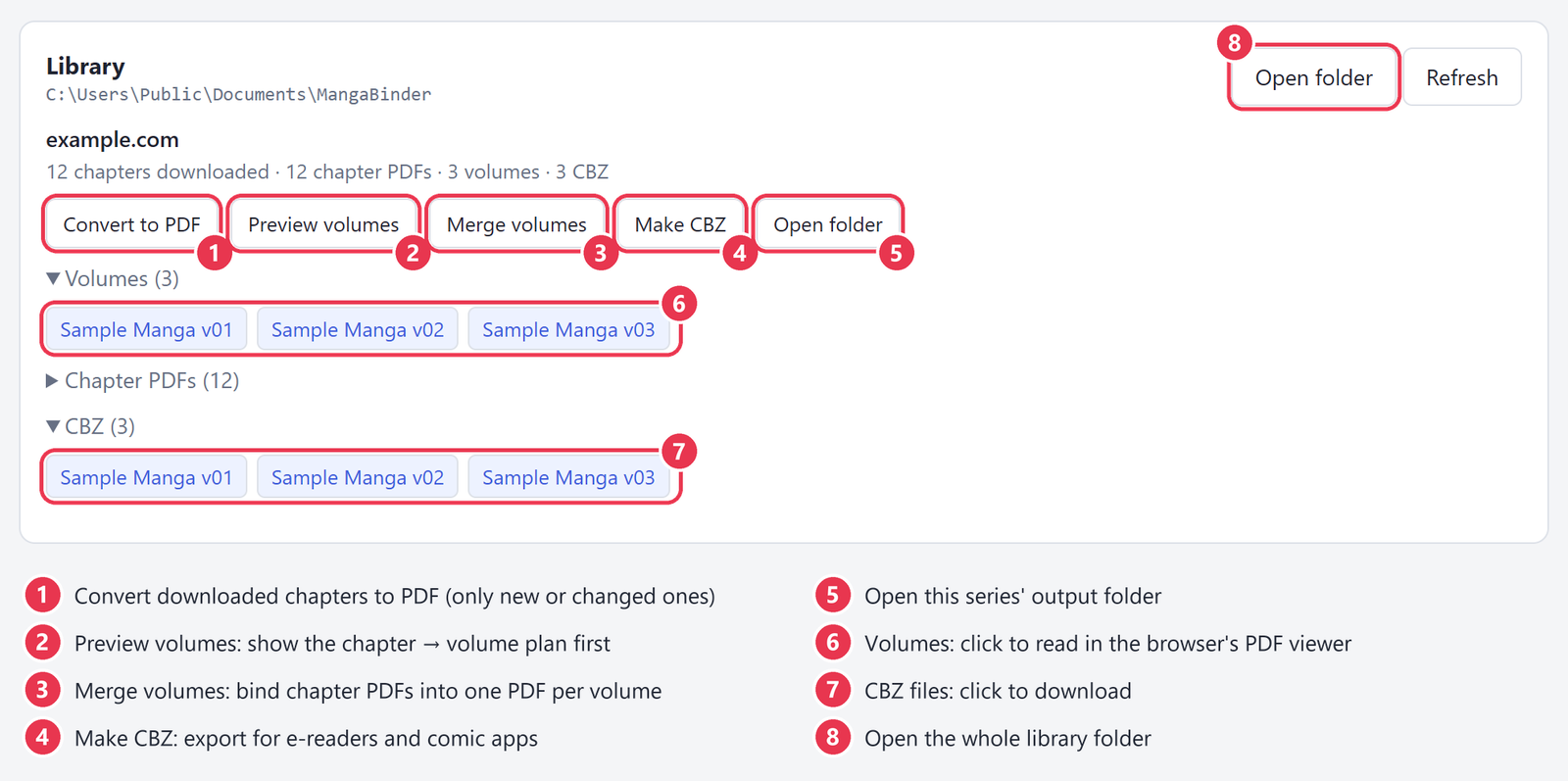Collapse the CBZ (3) section
1568x781 pixels.
[x=91, y=426]
